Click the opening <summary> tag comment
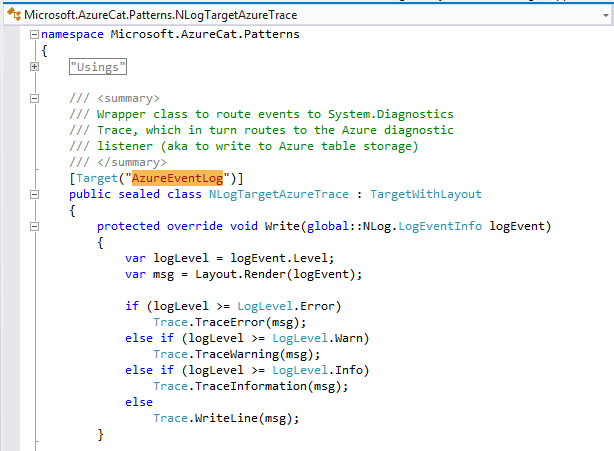 coord(114,98)
